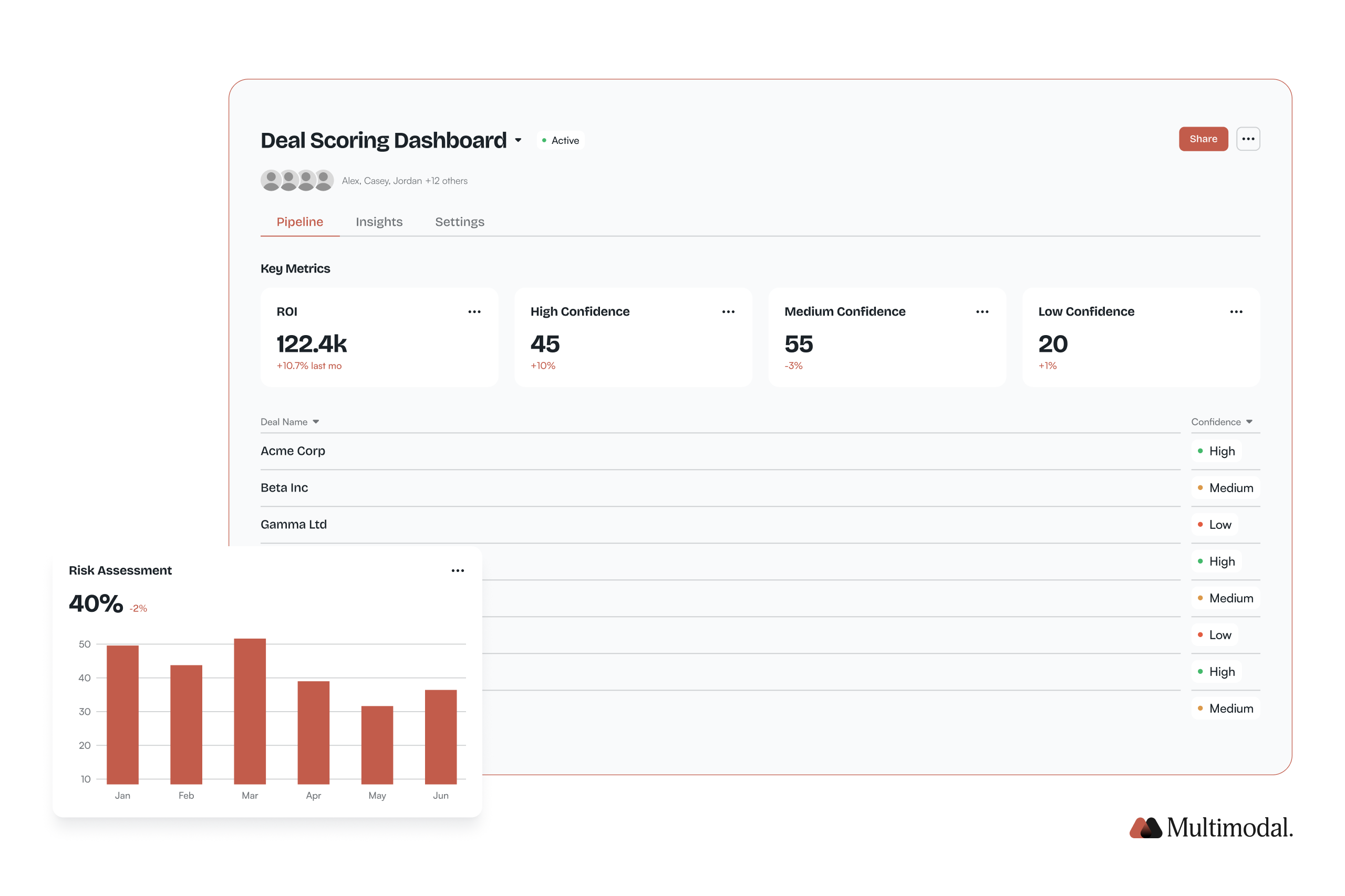
Task: Click the more options button beside Share
Action: 1247,139
